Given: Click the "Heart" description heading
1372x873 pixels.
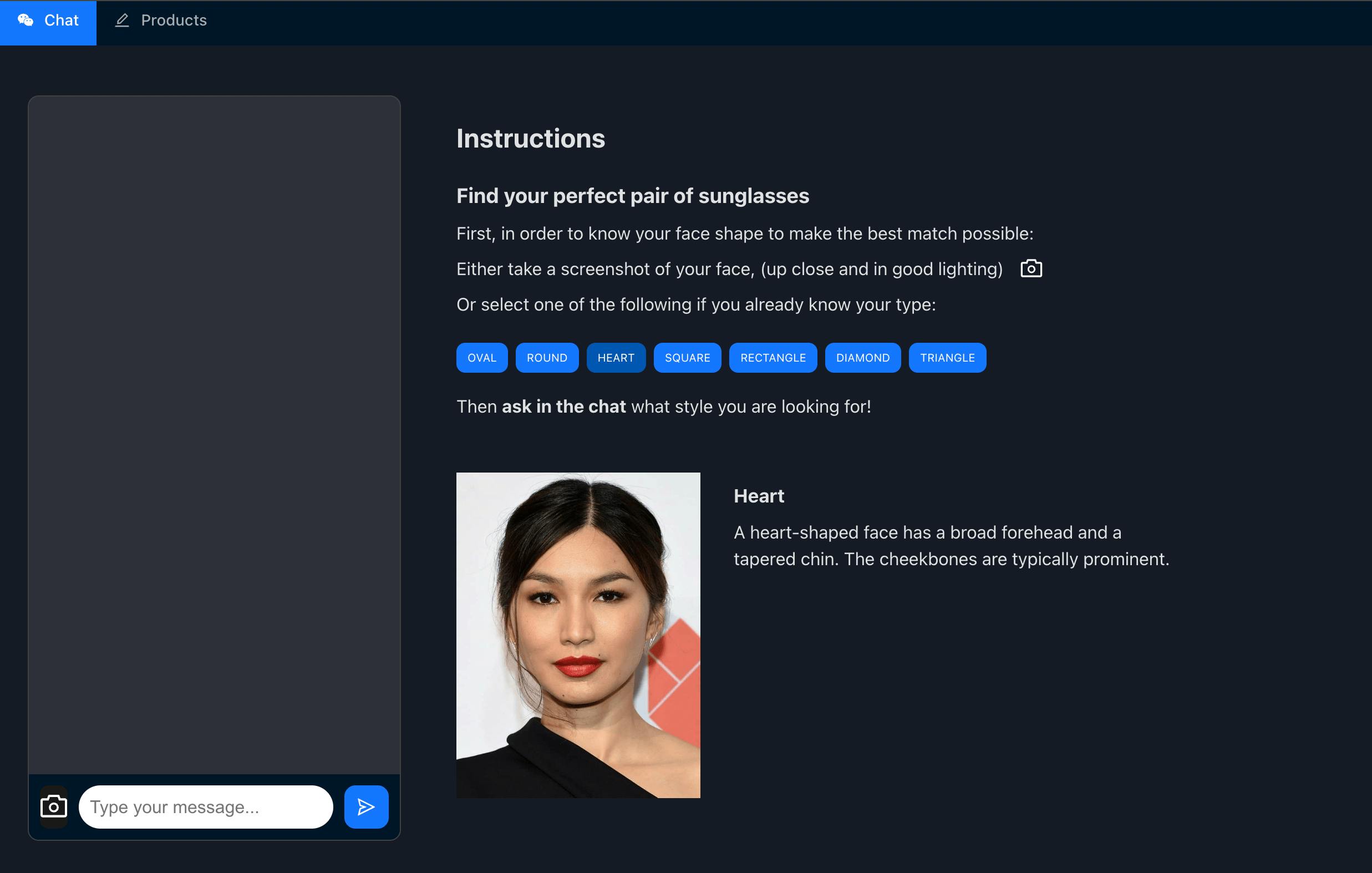Looking at the screenshot, I should pyautogui.click(x=758, y=496).
